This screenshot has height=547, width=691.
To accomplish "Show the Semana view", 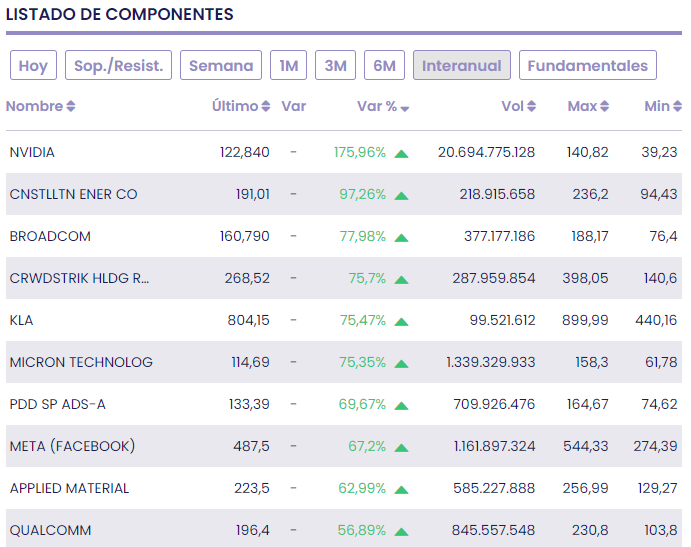I will pyautogui.click(x=221, y=66).
